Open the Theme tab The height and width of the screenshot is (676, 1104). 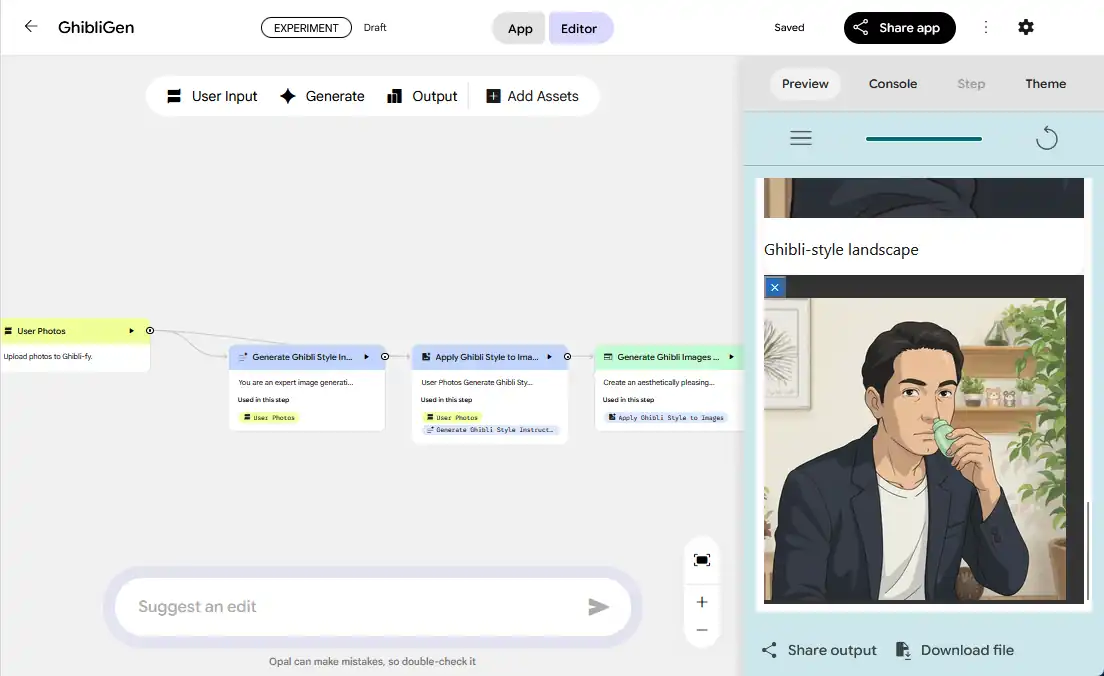pyautogui.click(x=1045, y=84)
